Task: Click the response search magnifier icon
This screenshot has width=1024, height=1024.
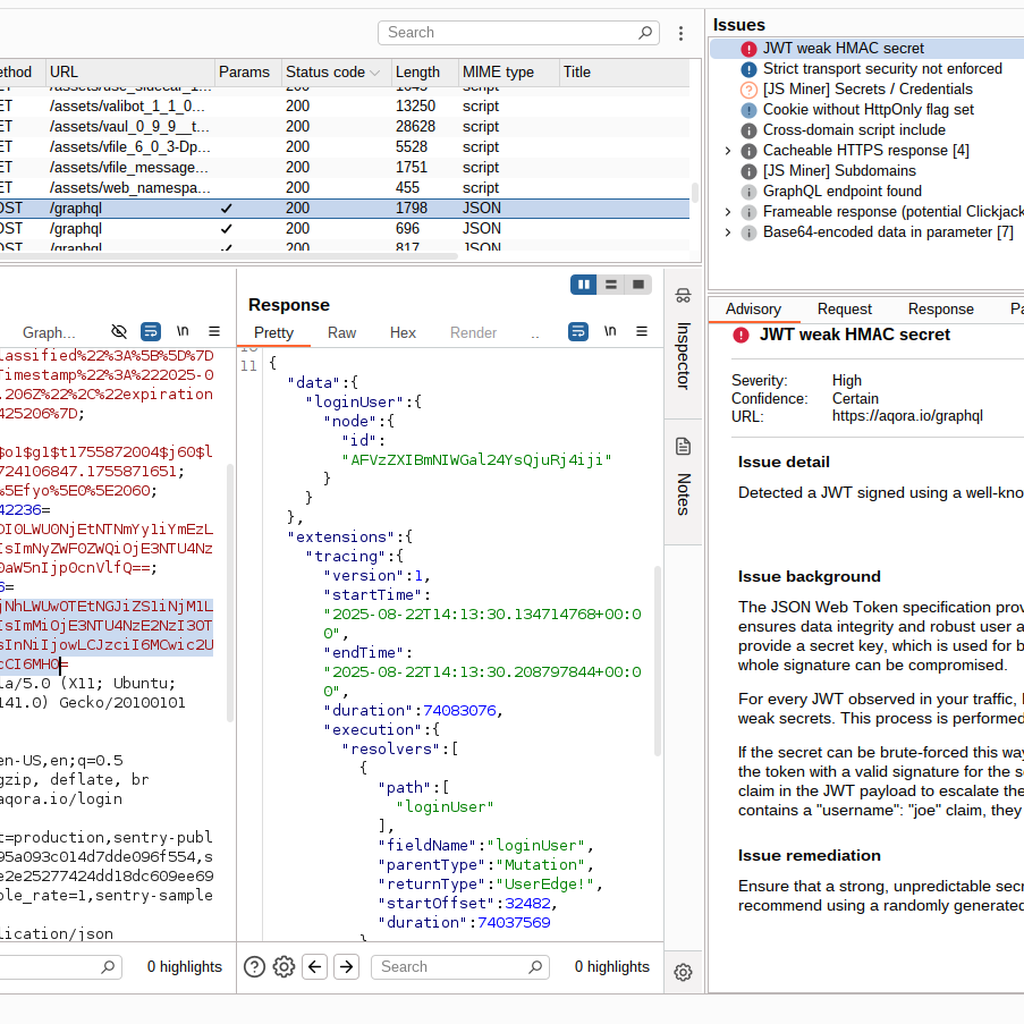Action: point(536,967)
